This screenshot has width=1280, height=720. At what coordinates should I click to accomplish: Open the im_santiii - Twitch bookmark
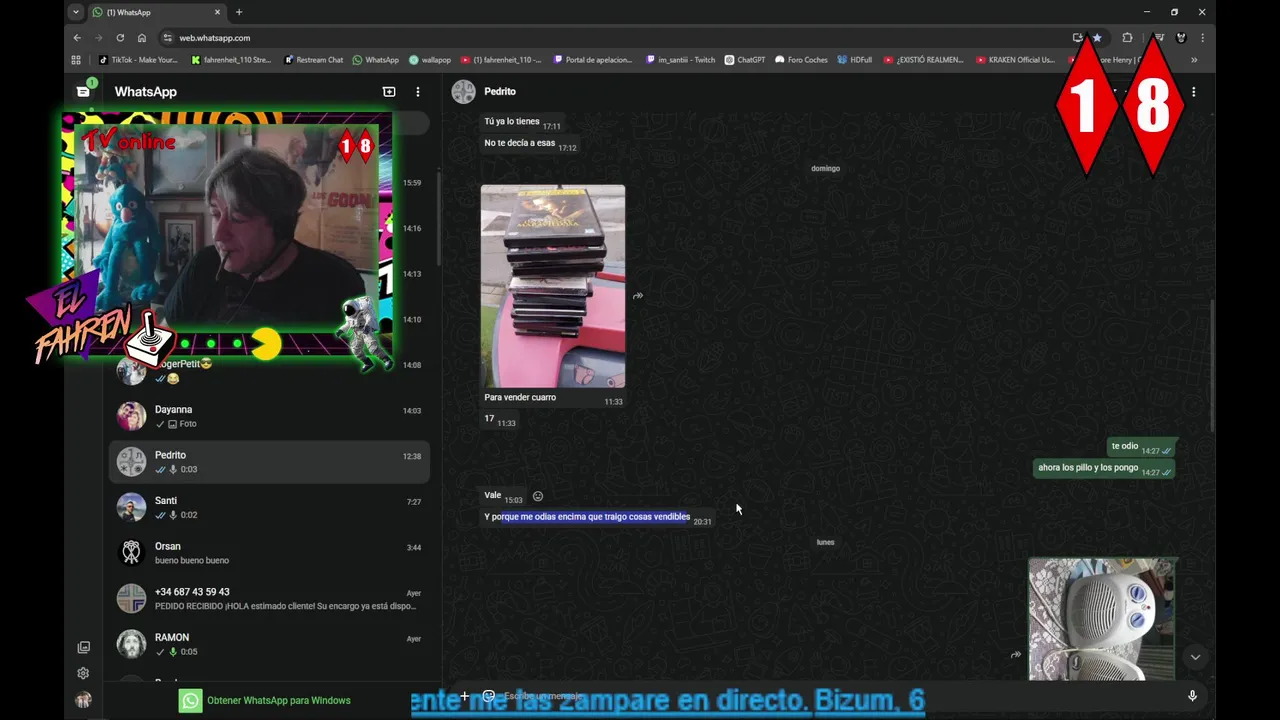681,60
